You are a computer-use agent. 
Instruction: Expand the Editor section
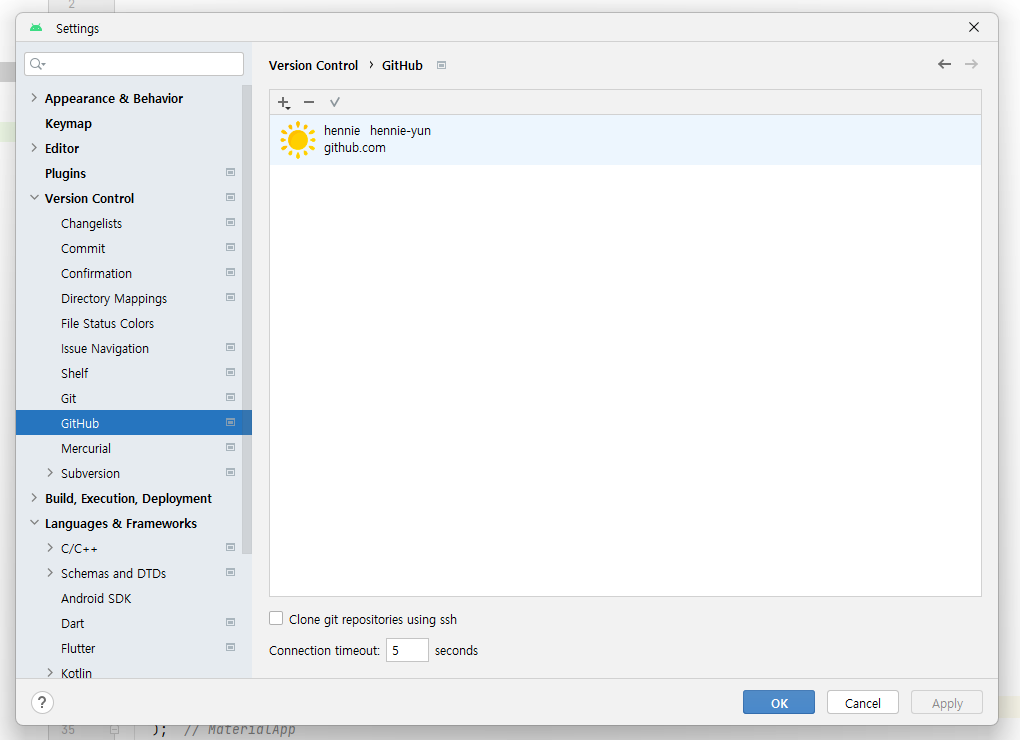coord(34,148)
